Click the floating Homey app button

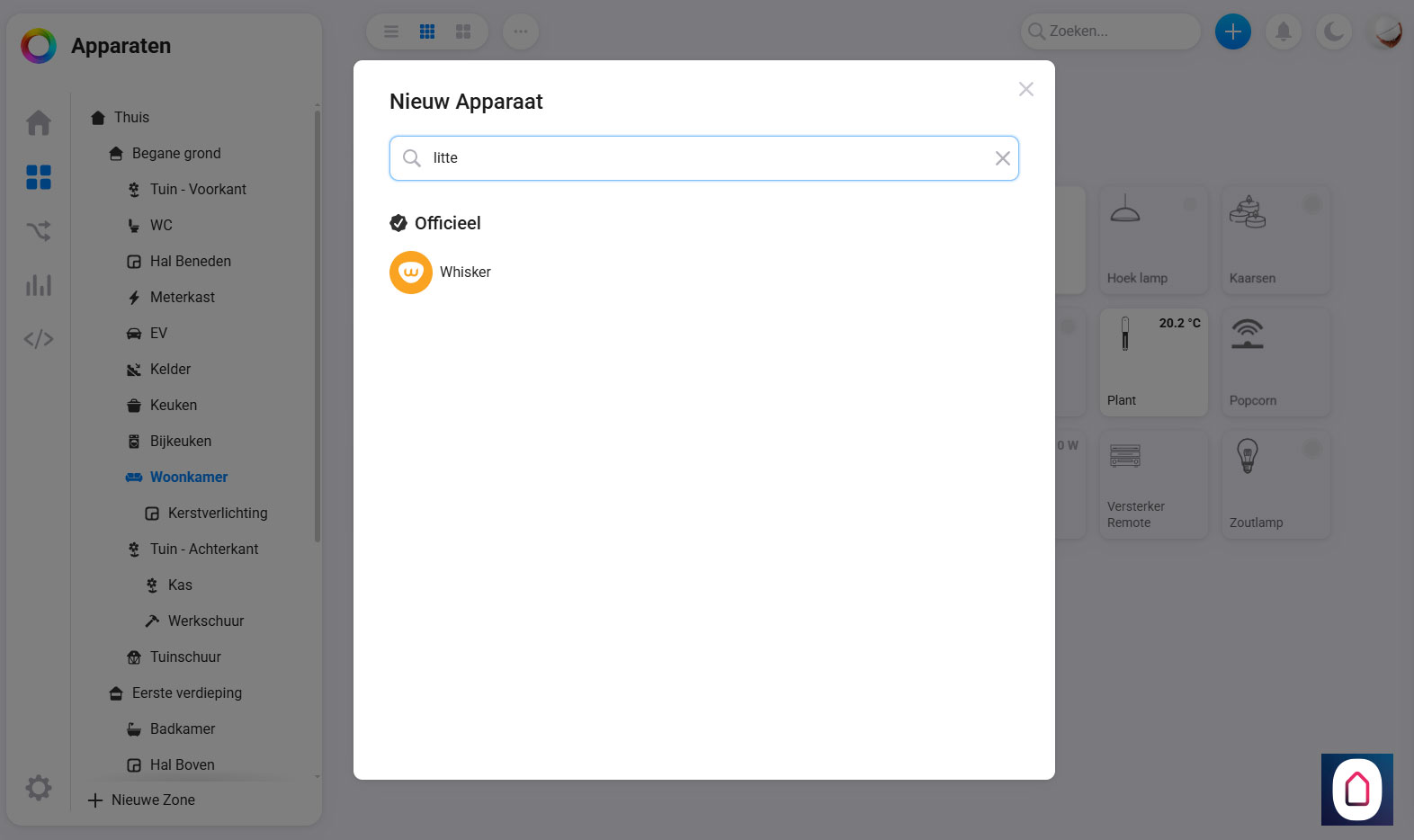(x=1357, y=790)
